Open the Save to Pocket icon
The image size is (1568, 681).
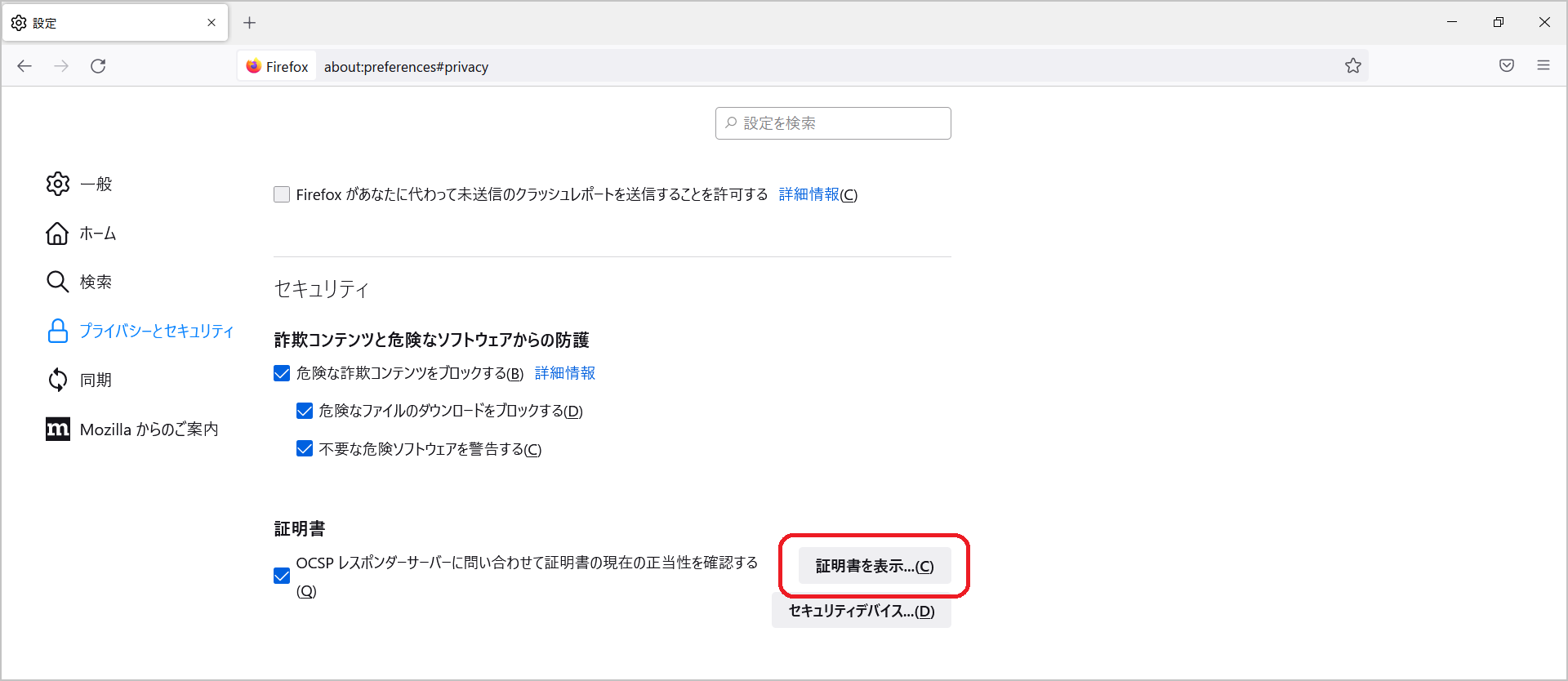pyautogui.click(x=1507, y=66)
